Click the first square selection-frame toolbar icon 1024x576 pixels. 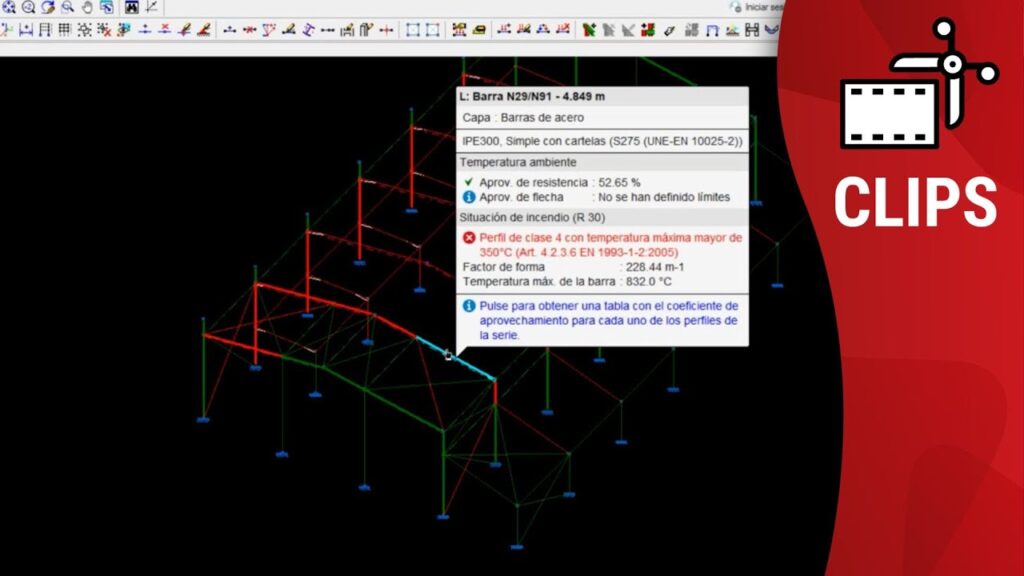pos(412,30)
